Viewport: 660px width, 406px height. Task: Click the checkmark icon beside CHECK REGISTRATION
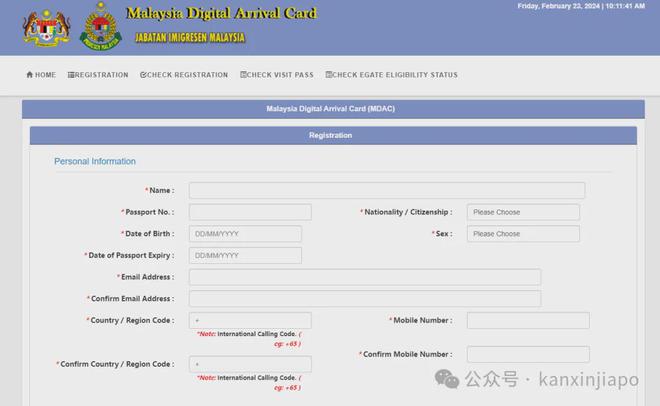tap(143, 75)
